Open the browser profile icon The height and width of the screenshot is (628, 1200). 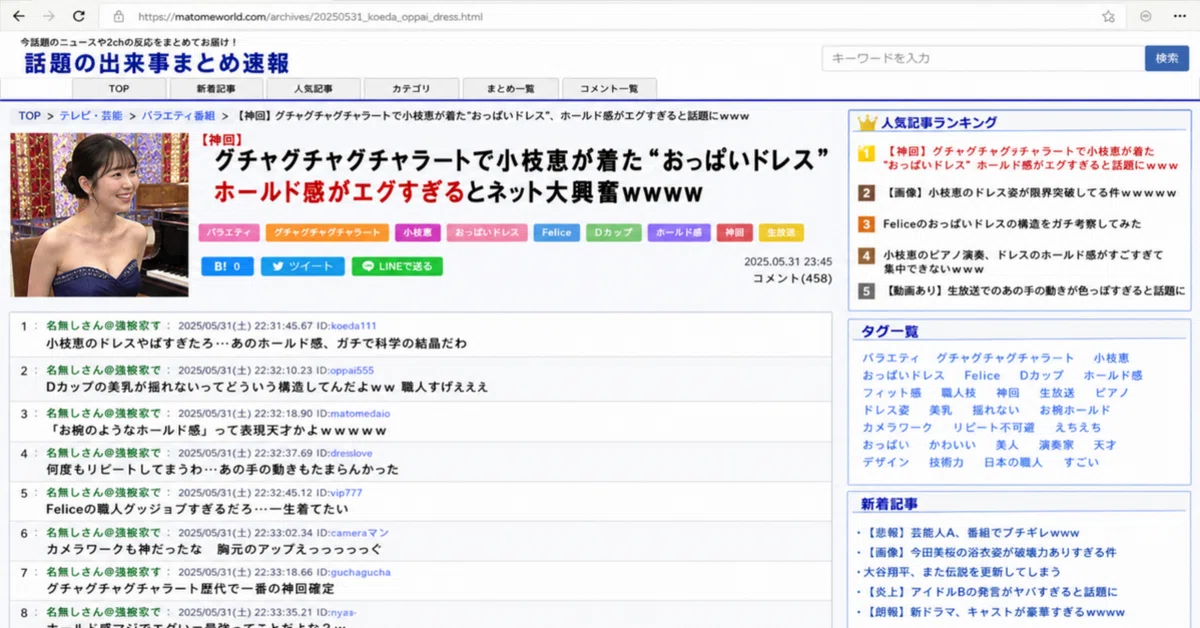(x=1146, y=17)
